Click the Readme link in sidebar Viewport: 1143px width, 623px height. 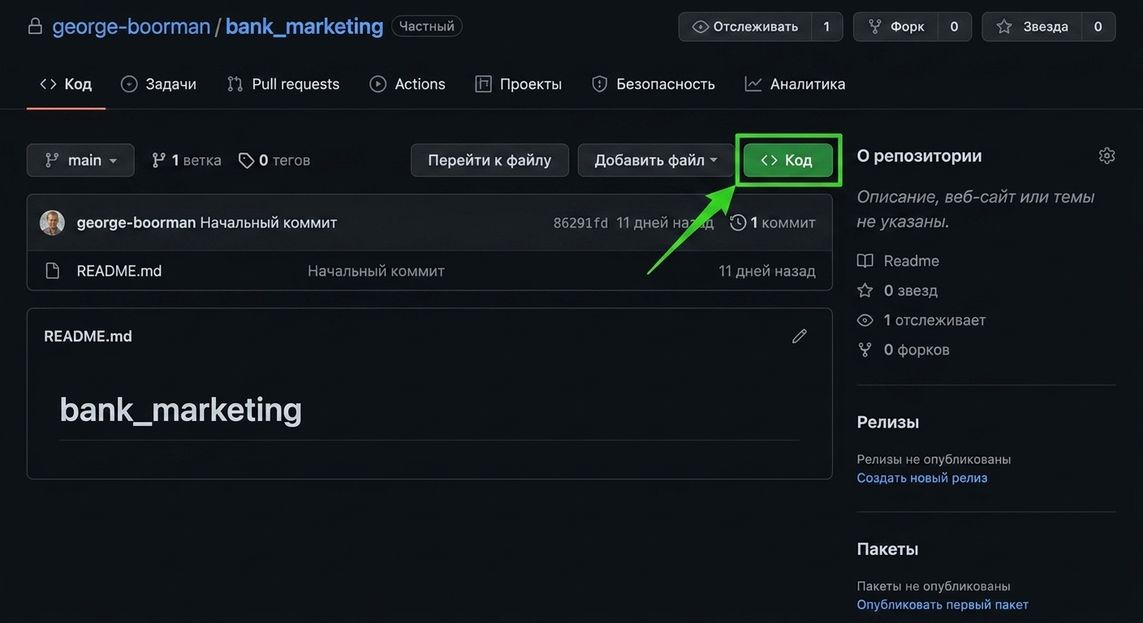(x=898, y=261)
